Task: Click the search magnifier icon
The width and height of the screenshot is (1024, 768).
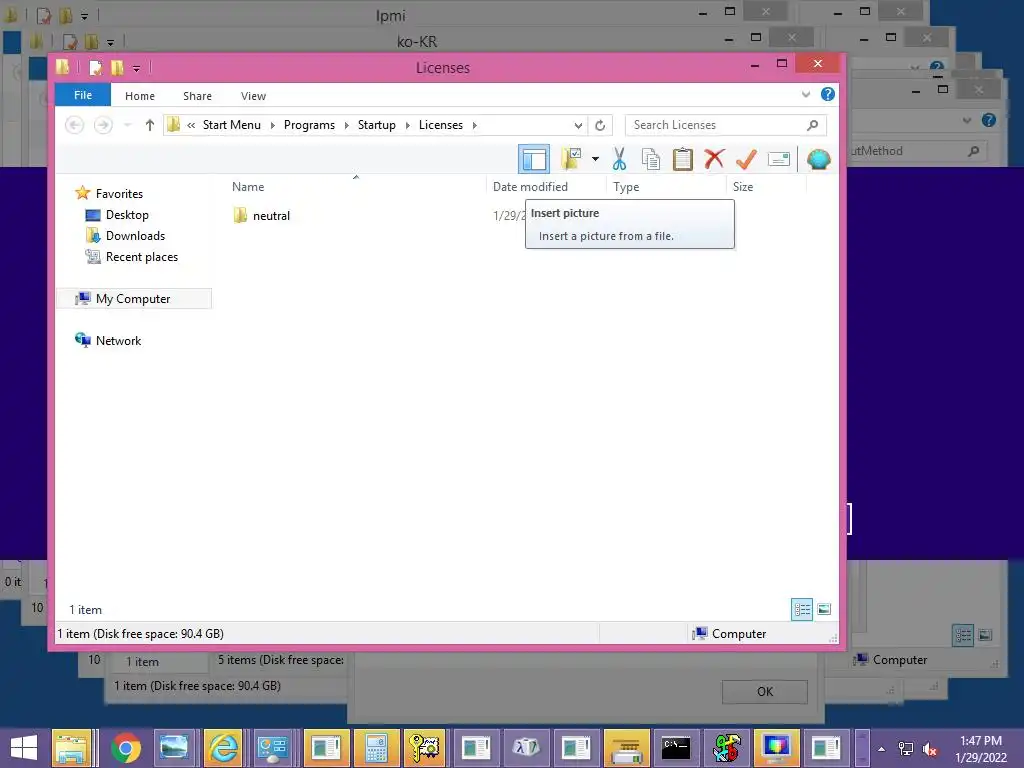Action: click(x=812, y=125)
